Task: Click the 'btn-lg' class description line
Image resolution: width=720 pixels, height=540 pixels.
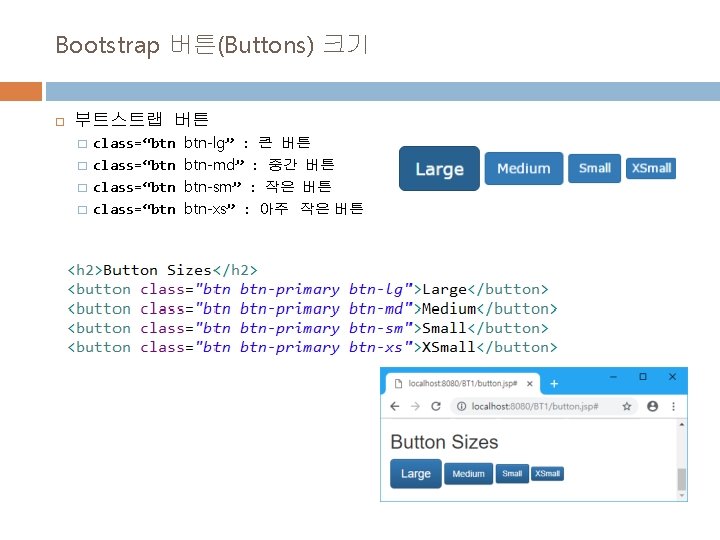Action: tap(202, 143)
